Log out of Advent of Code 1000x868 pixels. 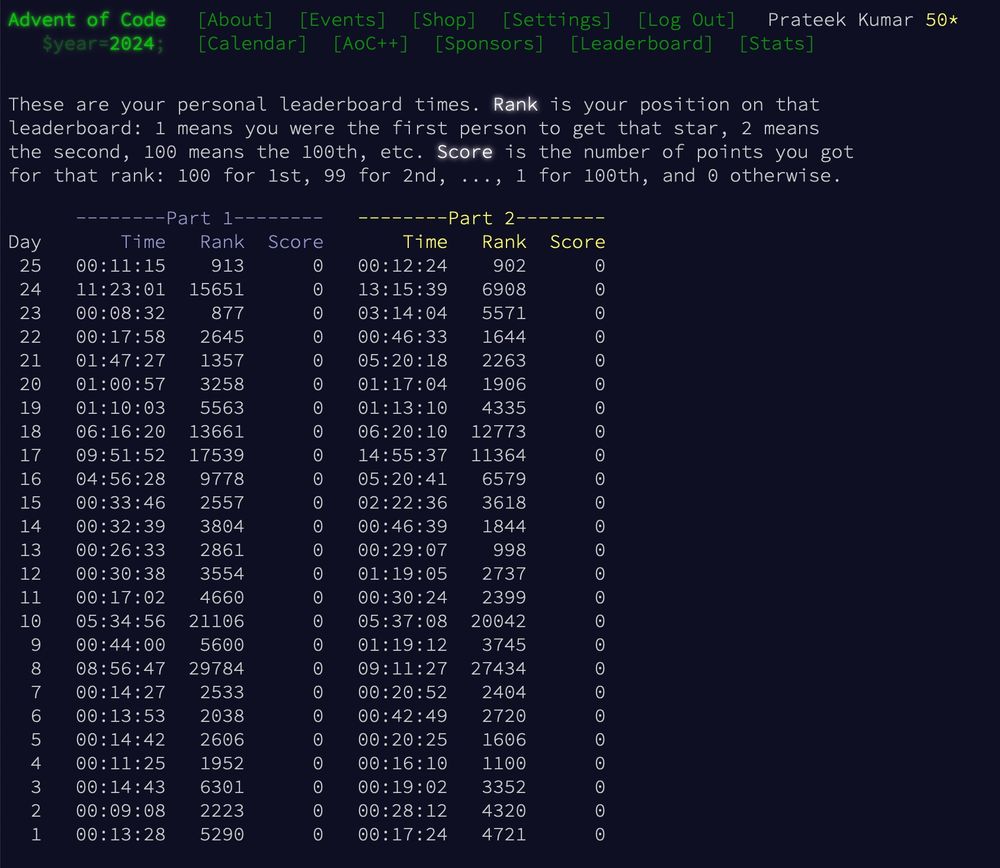click(685, 19)
